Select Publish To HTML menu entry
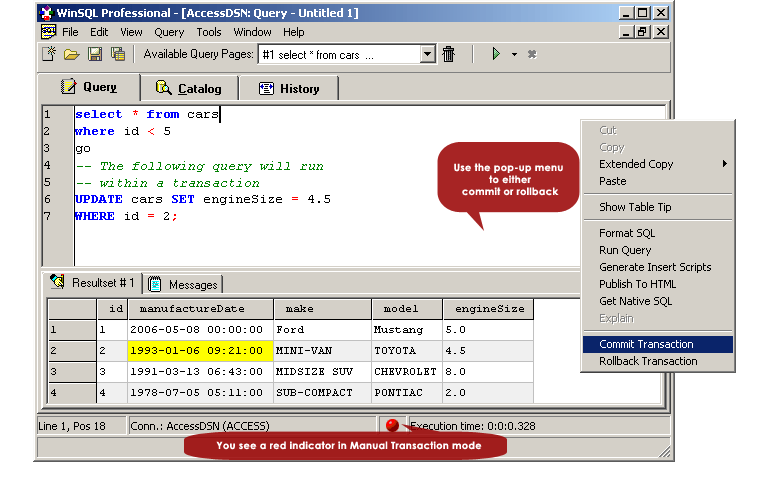This screenshot has width=779, height=499. (658, 284)
